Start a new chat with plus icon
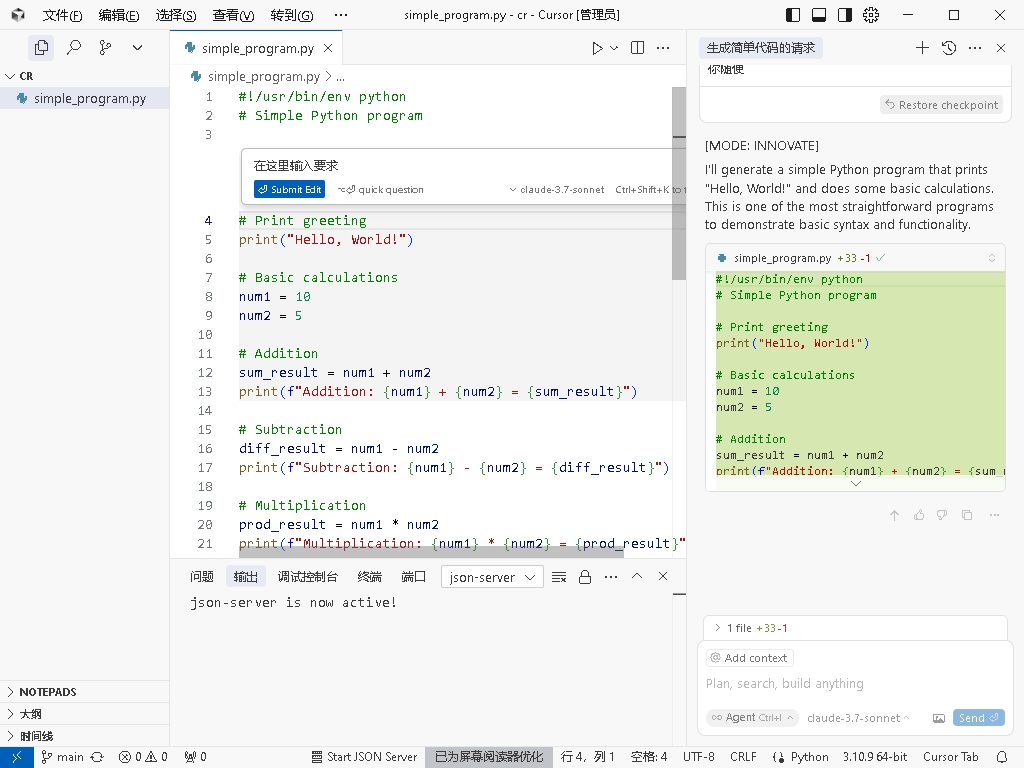The height and width of the screenshot is (768, 1024). [922, 48]
